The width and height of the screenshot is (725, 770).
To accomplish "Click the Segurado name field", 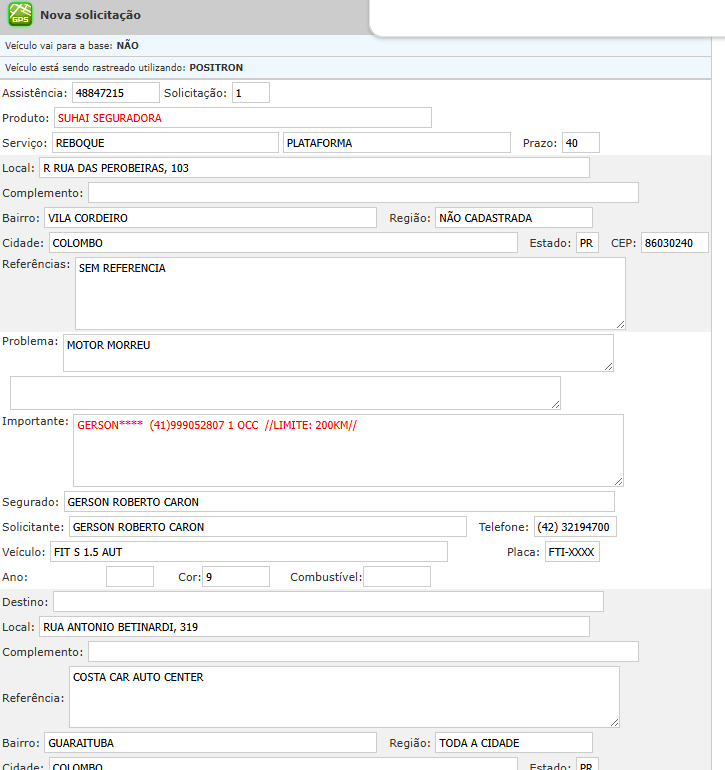I will click(x=339, y=502).
